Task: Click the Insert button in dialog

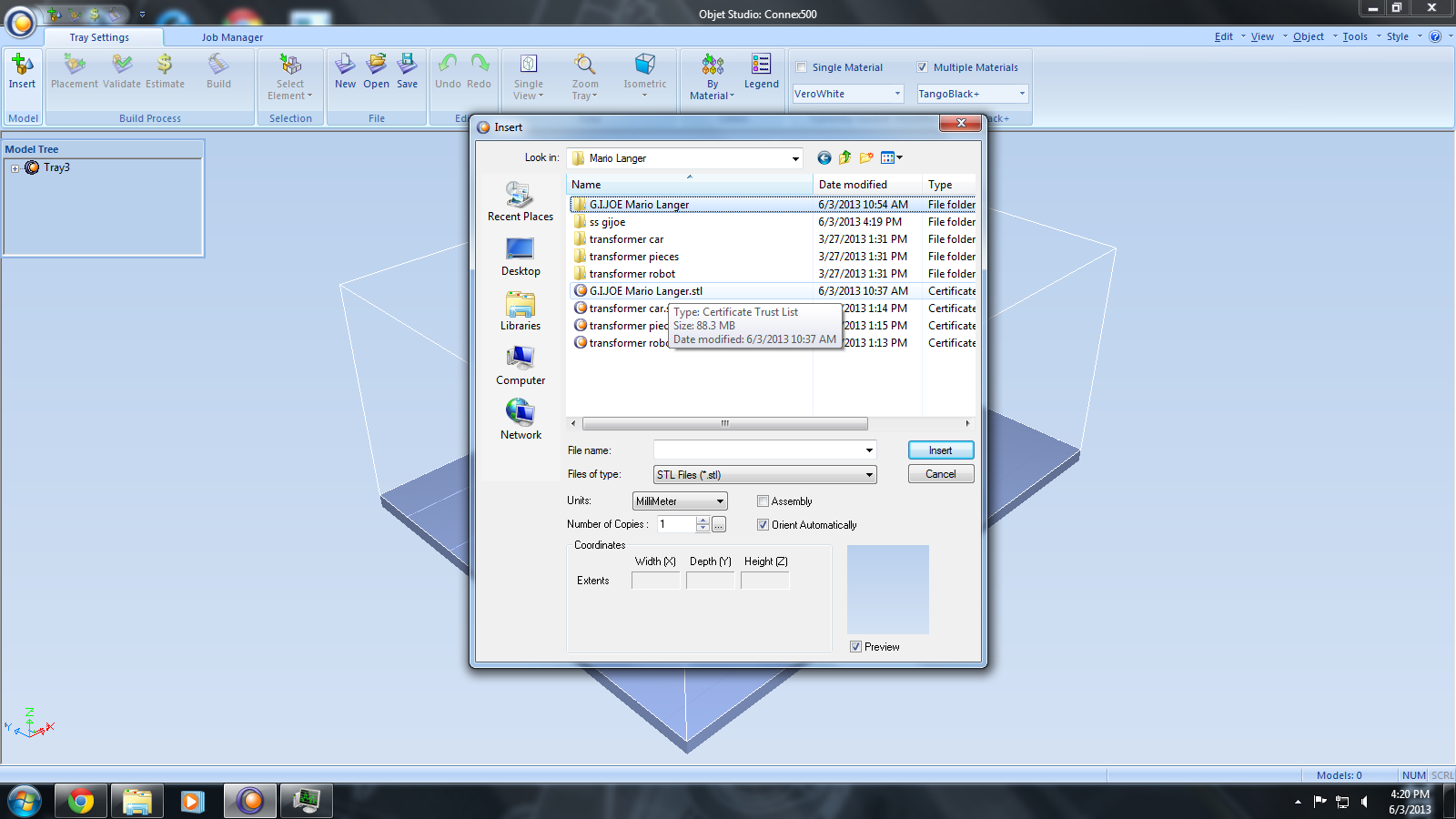Action: tap(941, 450)
